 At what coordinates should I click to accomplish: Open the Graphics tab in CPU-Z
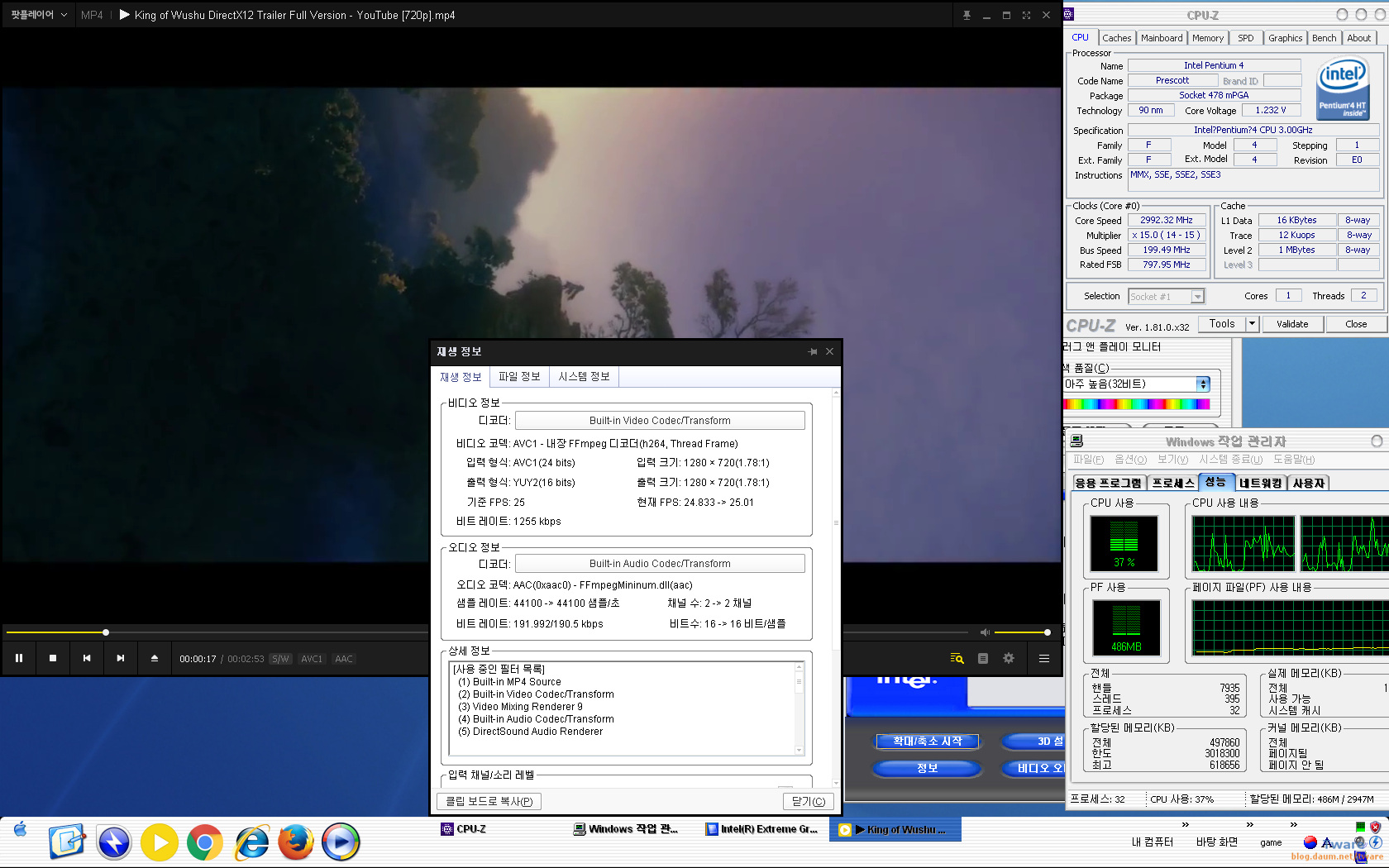(1286, 38)
